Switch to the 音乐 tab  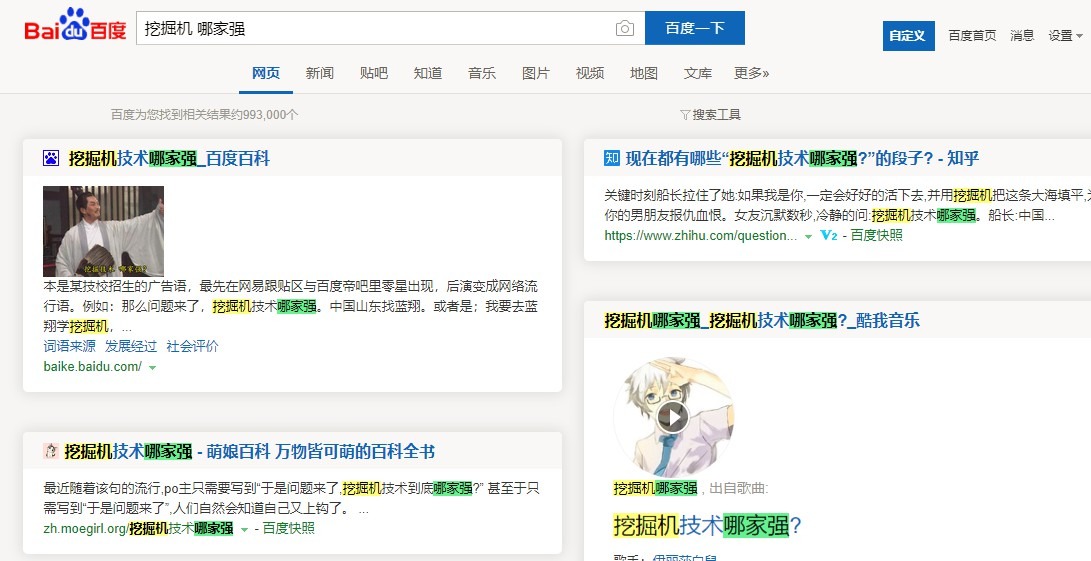click(x=481, y=73)
